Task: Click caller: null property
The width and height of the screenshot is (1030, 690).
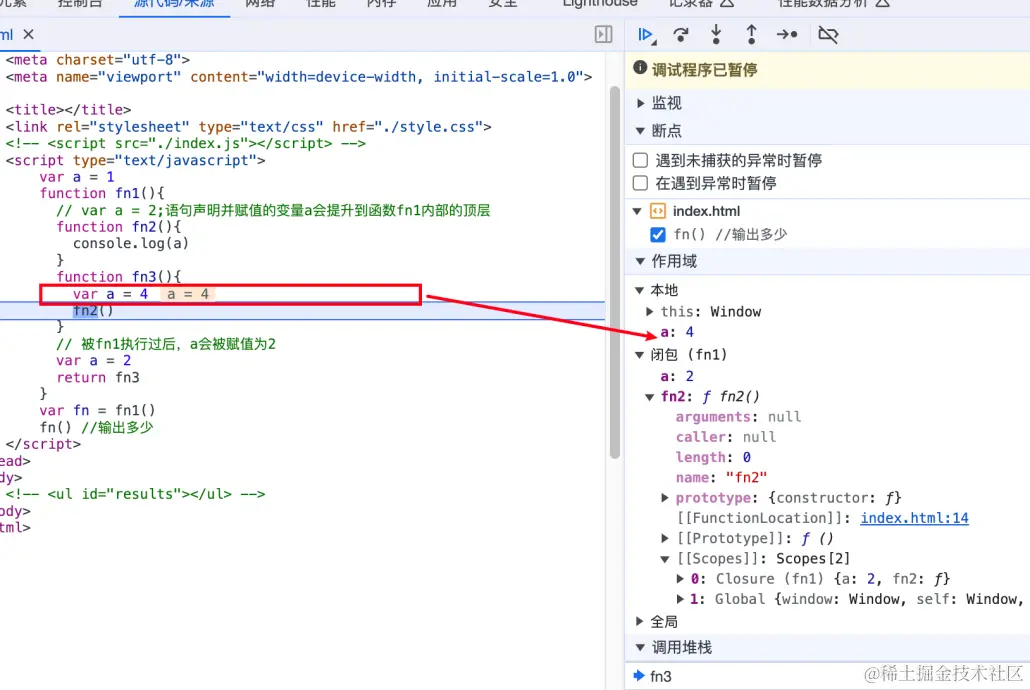Action: [x=726, y=437]
